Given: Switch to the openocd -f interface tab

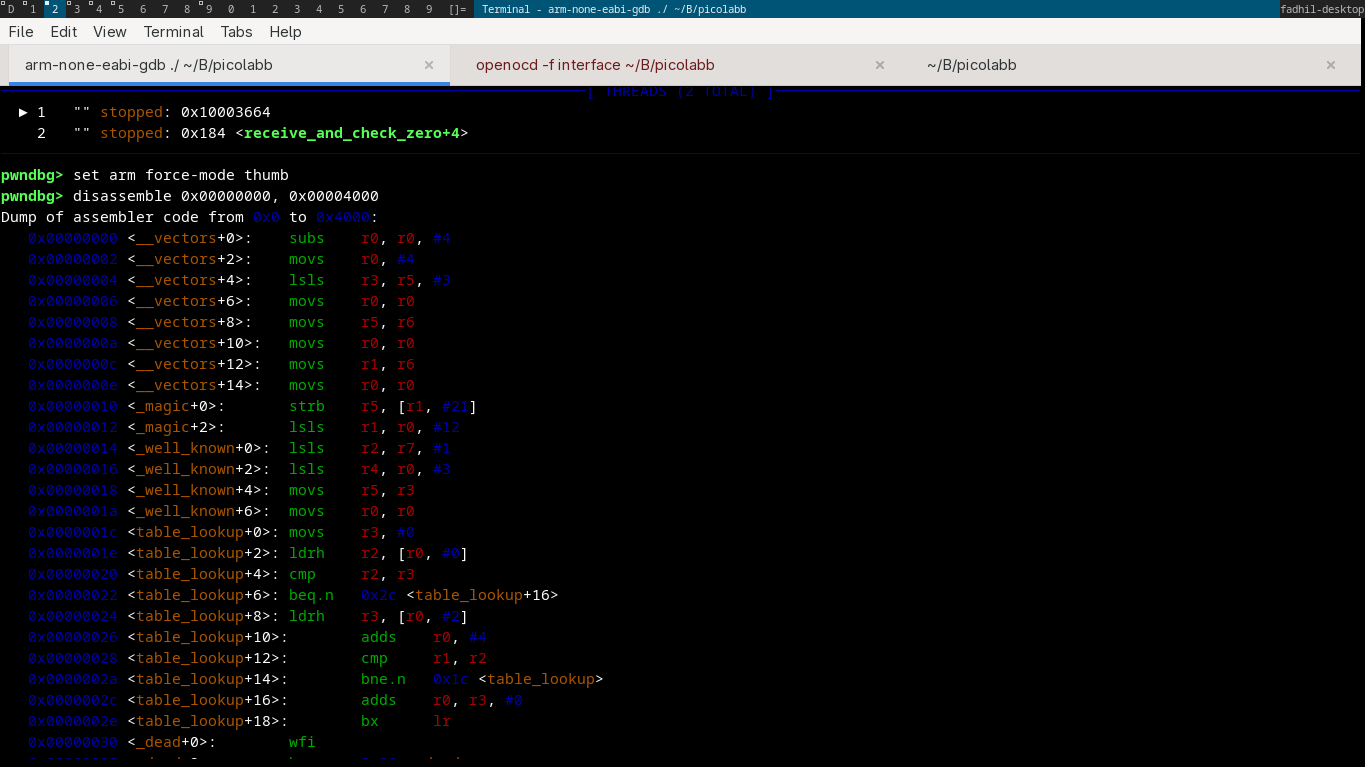Looking at the screenshot, I should tap(595, 65).
